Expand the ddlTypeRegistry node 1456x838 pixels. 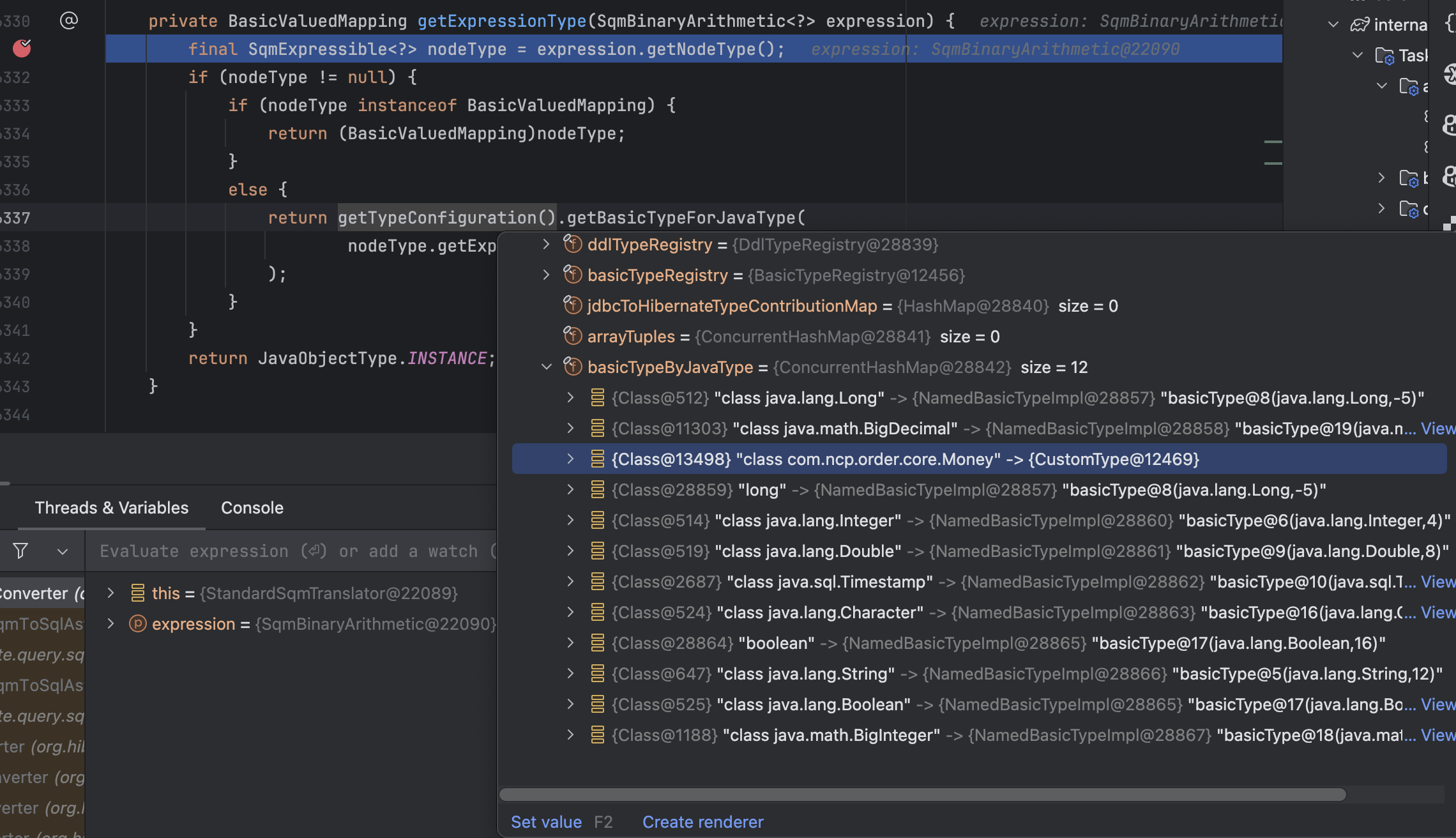547,244
